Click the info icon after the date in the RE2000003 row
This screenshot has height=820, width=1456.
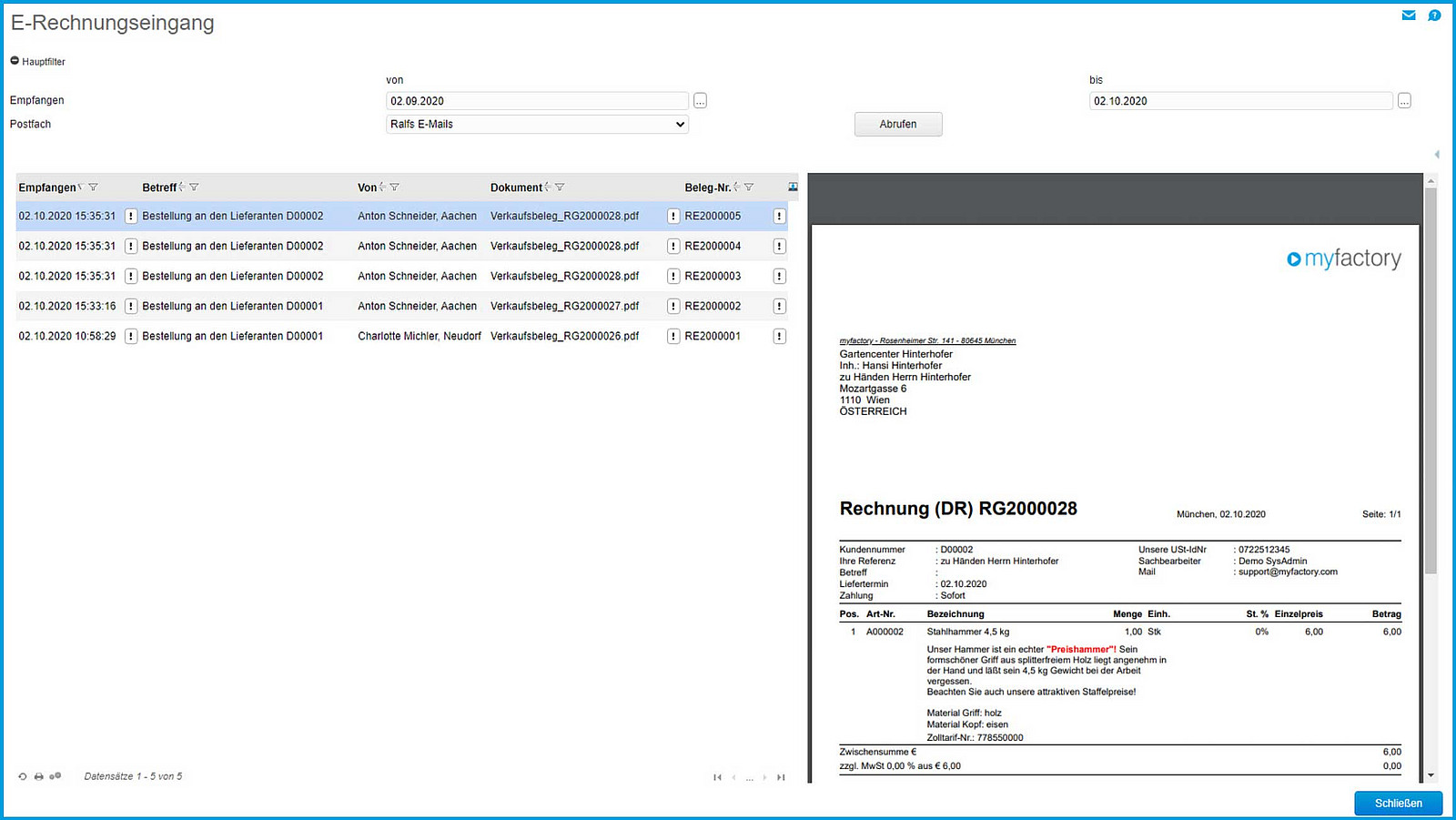point(131,277)
